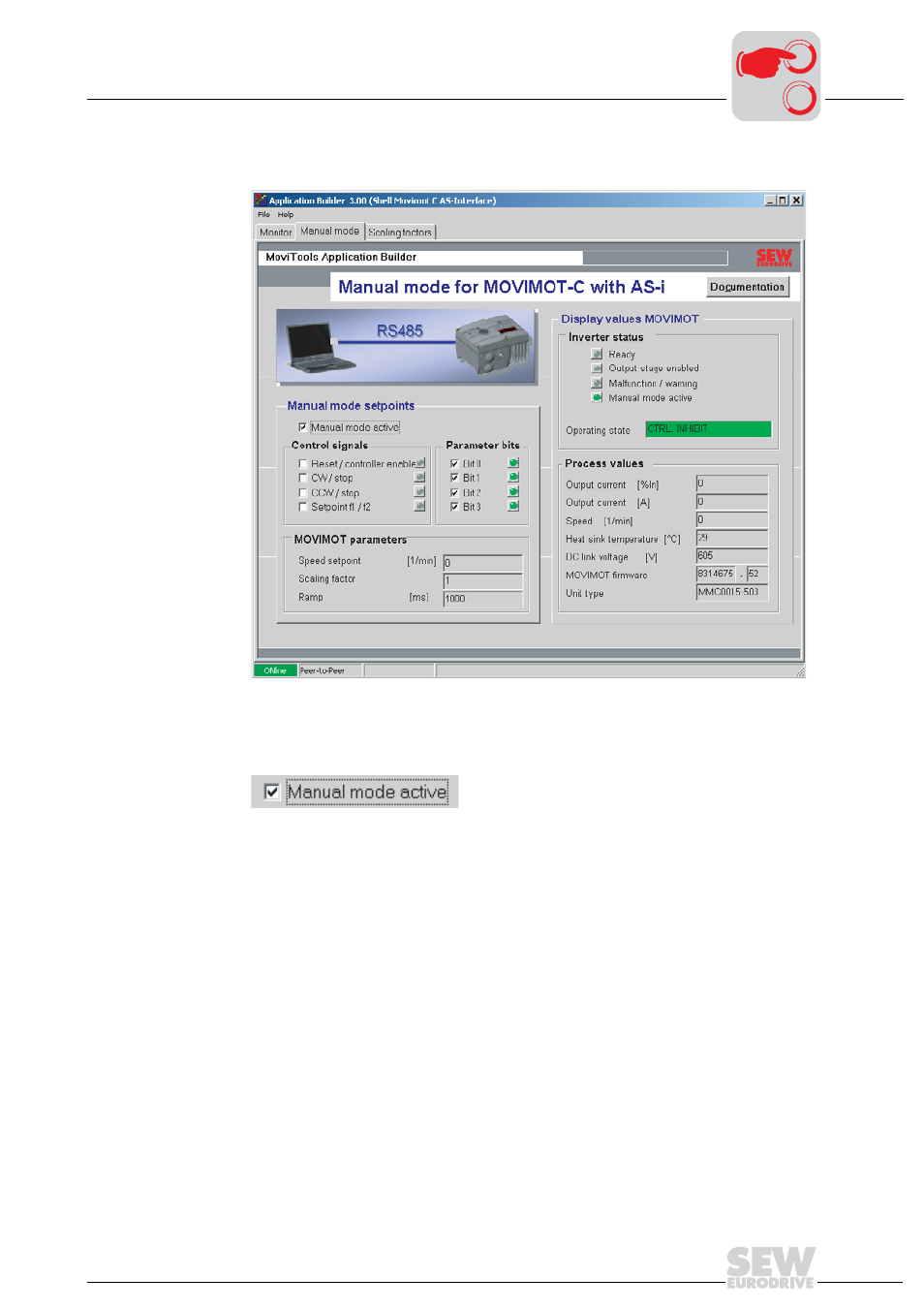This screenshot has width=924, height=1309.
Task: Click the LED beside CCW / stop
Action: 420,491
